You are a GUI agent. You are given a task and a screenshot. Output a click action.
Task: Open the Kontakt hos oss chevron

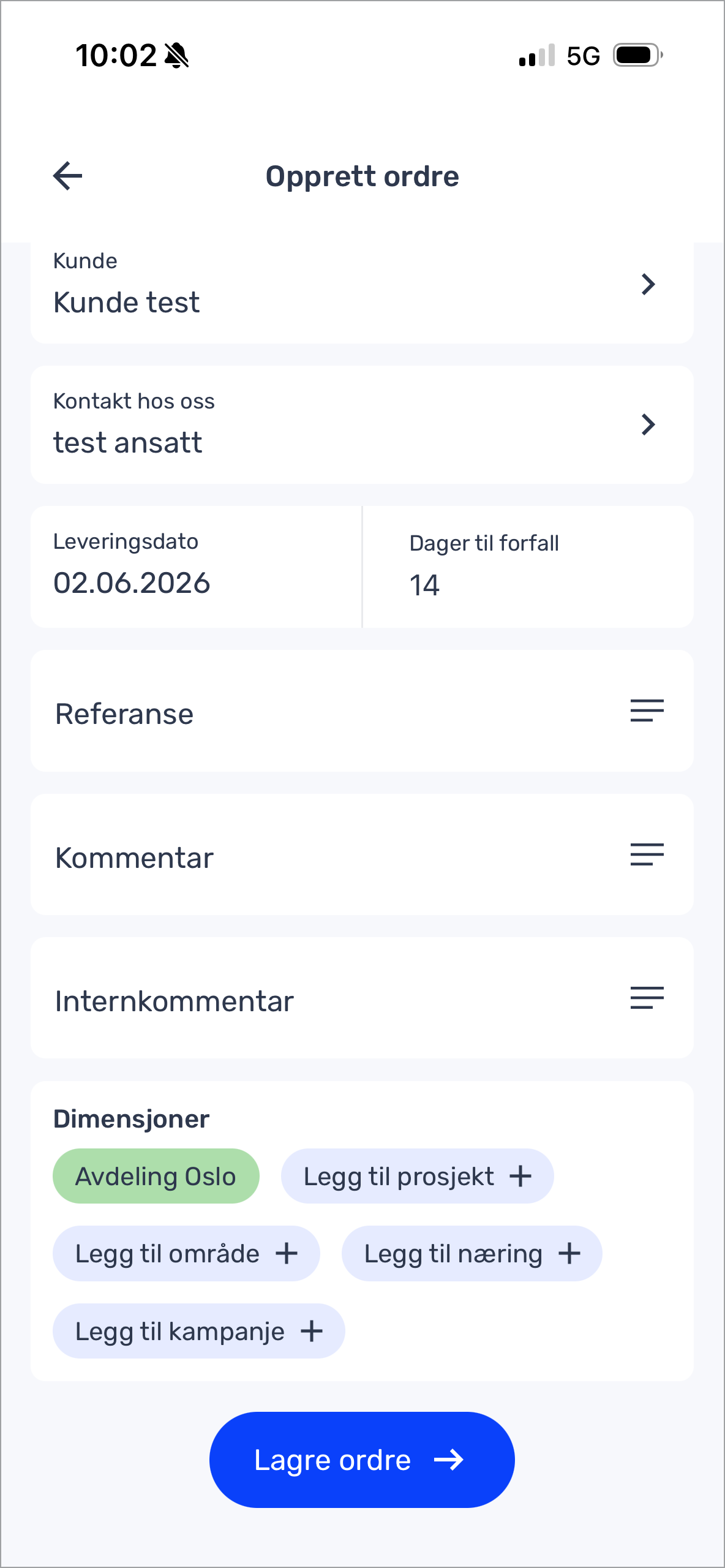tap(648, 424)
